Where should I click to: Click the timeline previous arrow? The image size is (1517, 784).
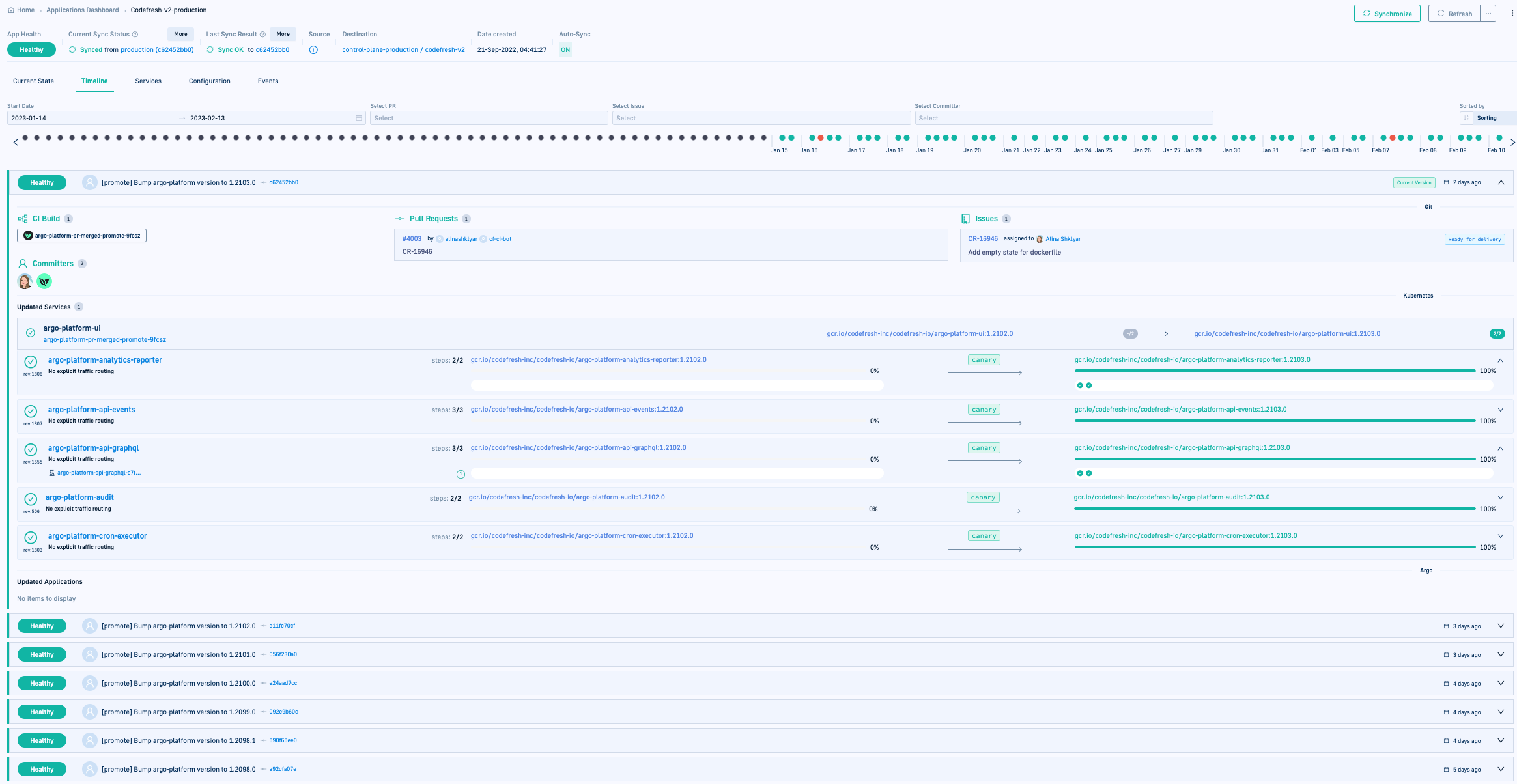16,142
